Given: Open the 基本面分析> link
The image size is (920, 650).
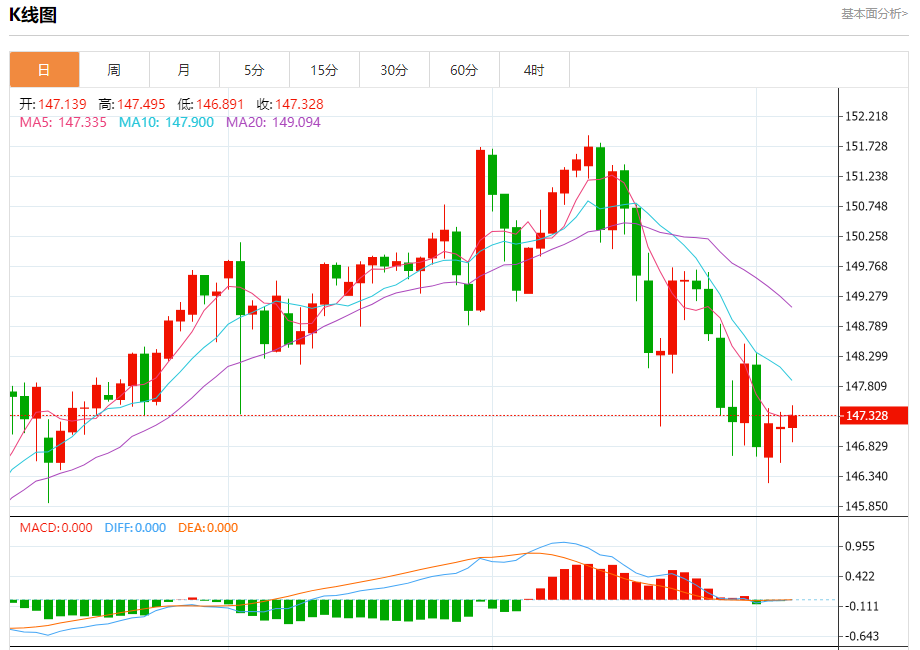Looking at the screenshot, I should pos(874,13).
